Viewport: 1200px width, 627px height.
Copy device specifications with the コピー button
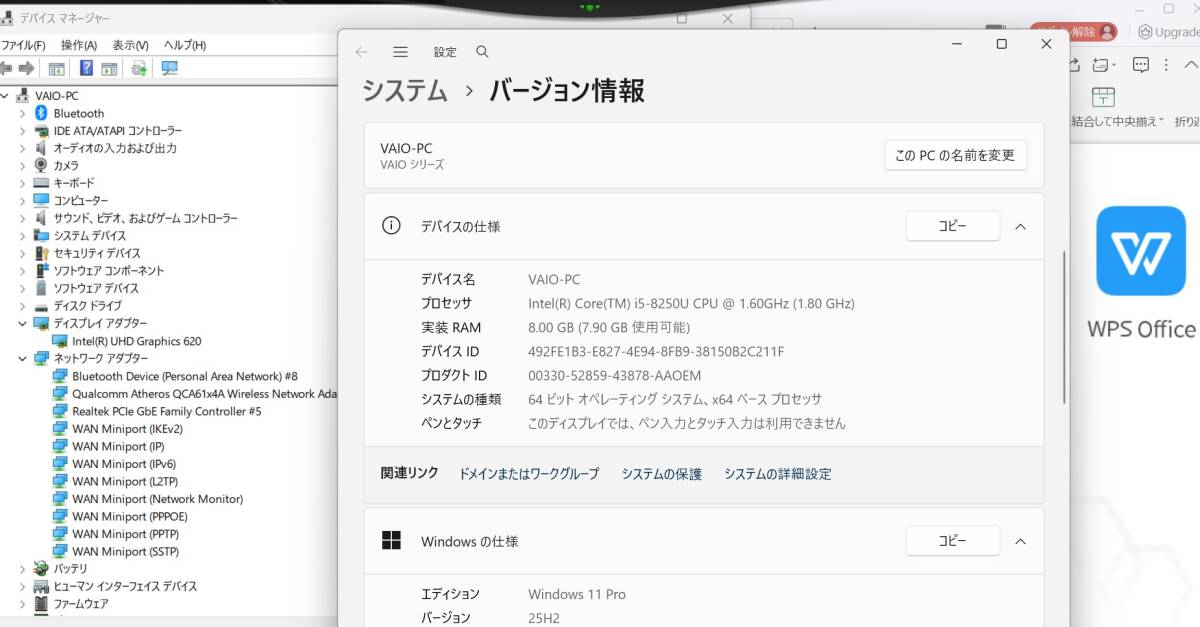[x=952, y=226]
